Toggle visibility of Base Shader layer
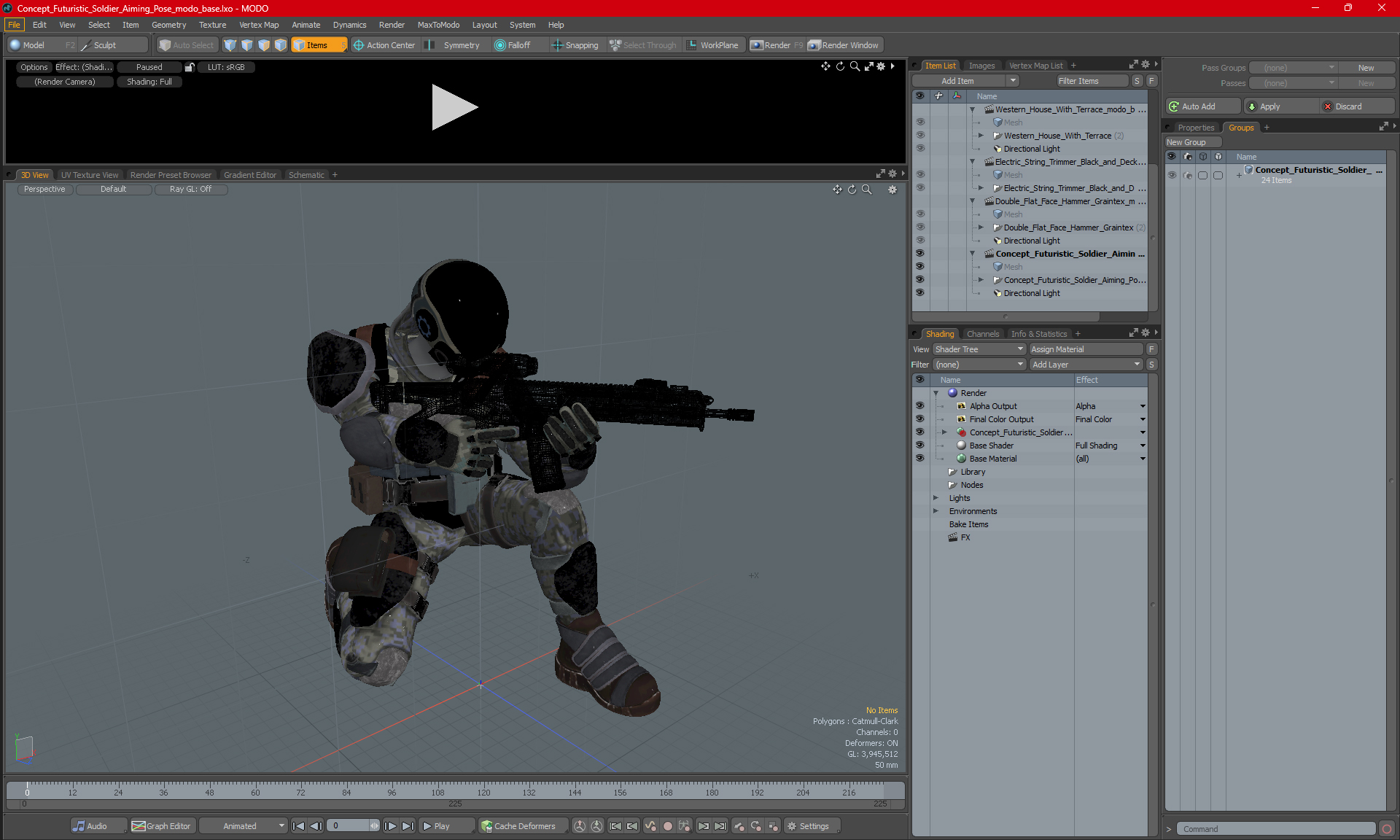This screenshot has width=1400, height=840. pyautogui.click(x=919, y=446)
